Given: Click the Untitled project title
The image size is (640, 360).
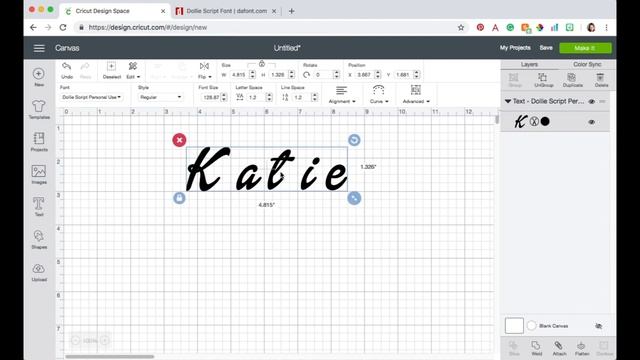Looking at the screenshot, I should (x=287, y=48).
